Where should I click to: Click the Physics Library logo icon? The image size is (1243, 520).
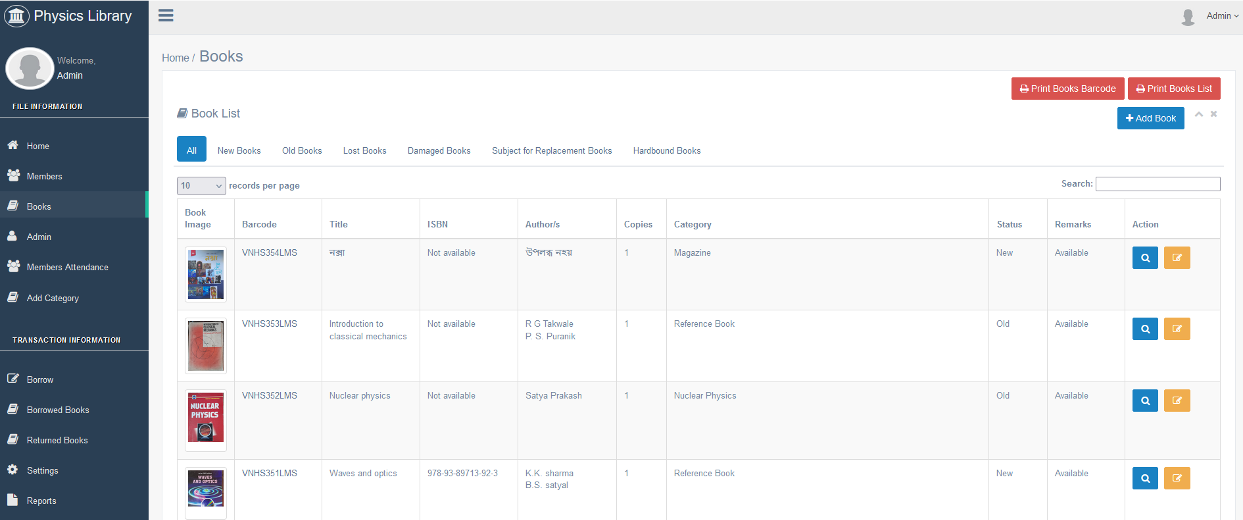[x=17, y=16]
